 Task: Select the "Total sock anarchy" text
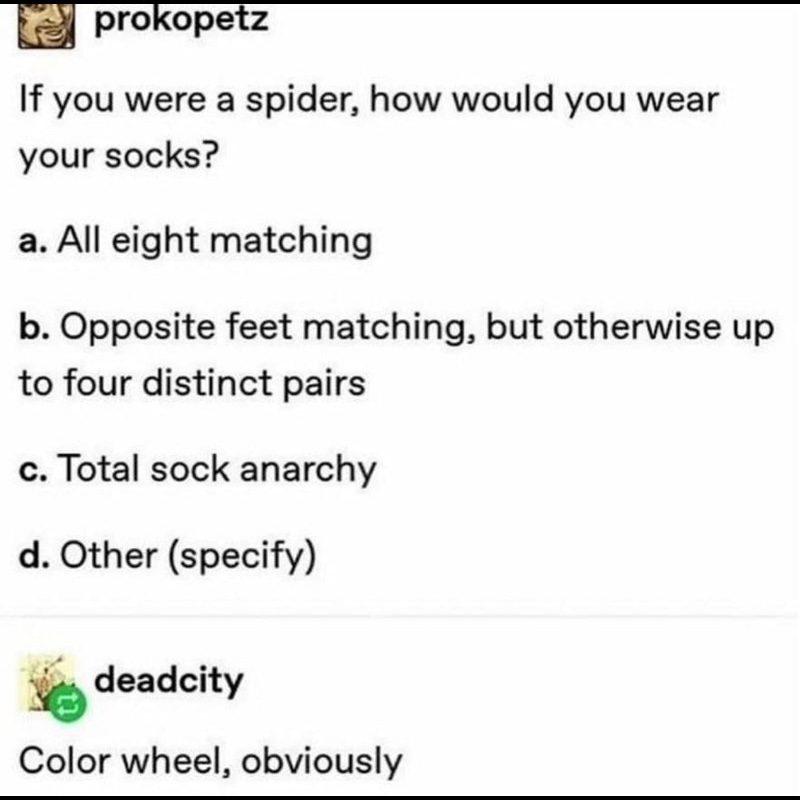(x=217, y=469)
